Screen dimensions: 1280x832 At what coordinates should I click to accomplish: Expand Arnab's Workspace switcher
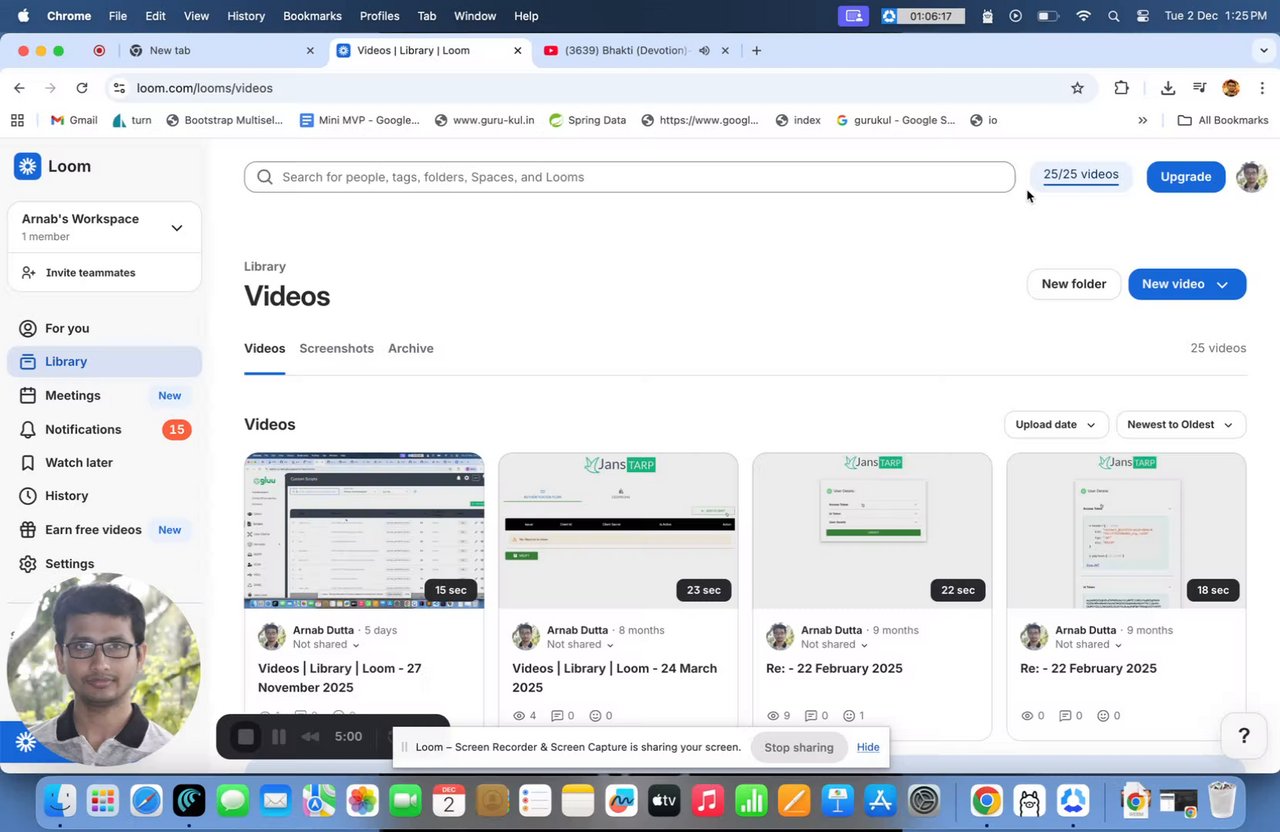(176, 228)
